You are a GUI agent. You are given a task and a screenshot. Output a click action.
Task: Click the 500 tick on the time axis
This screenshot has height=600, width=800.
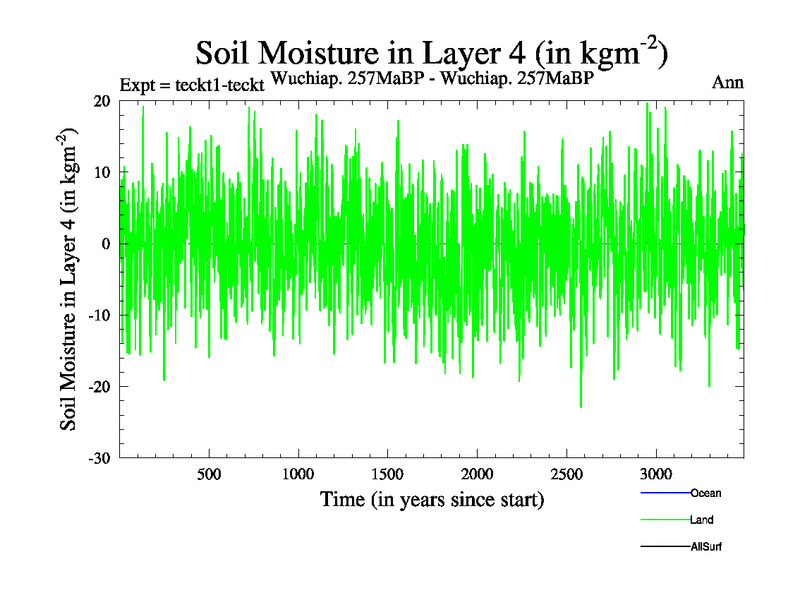tap(208, 472)
